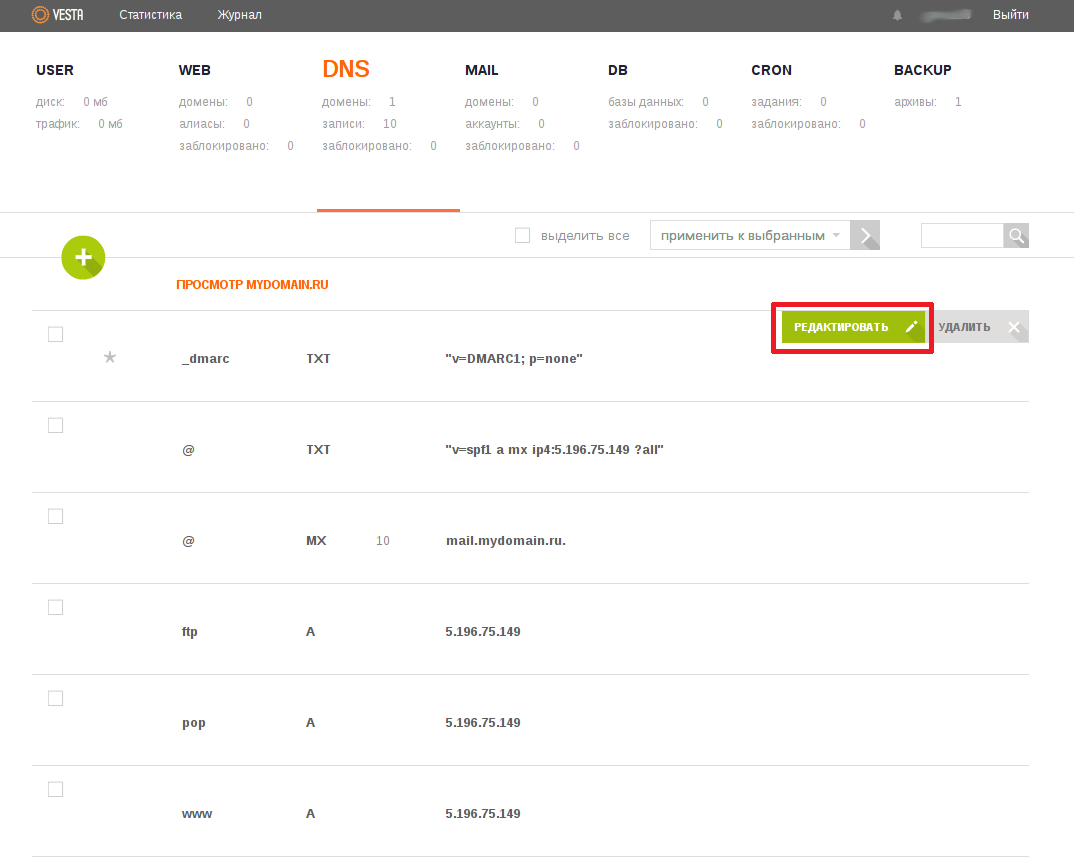Open the WEB tab
The height and width of the screenshot is (858, 1074).
point(195,71)
